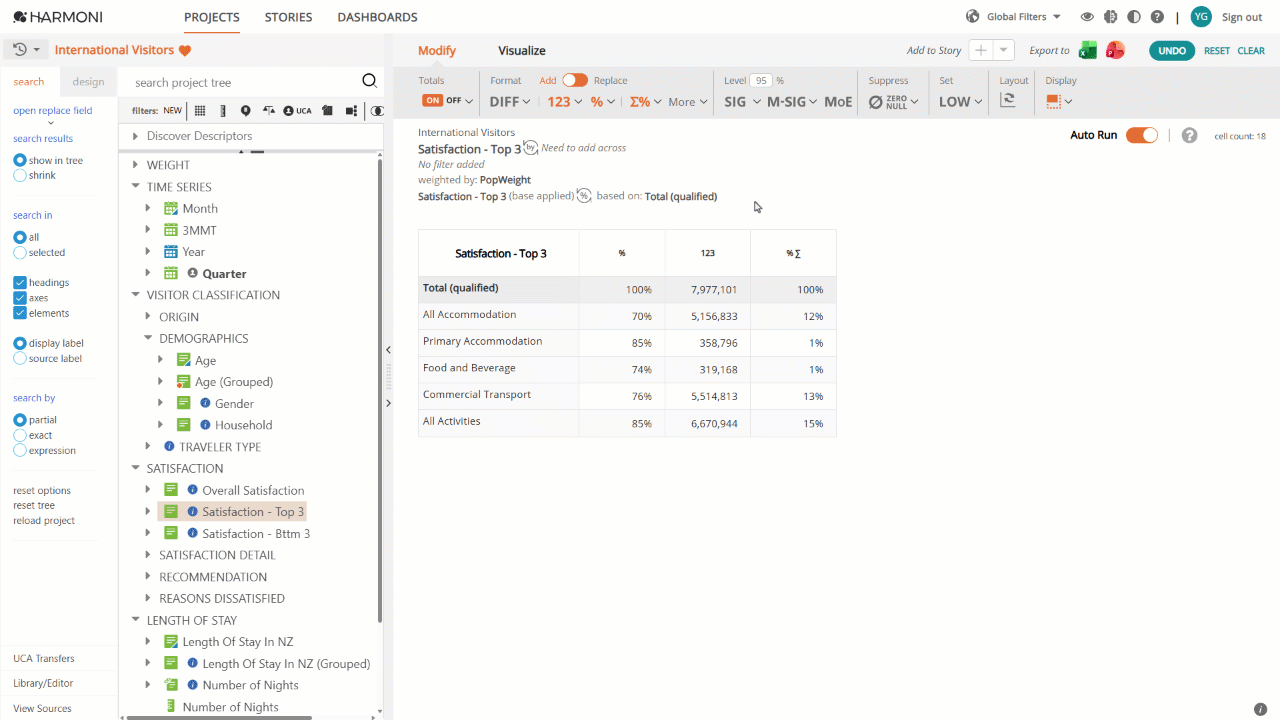Click the search project tree field
Viewport: 1280px width, 720px height.
tap(245, 82)
